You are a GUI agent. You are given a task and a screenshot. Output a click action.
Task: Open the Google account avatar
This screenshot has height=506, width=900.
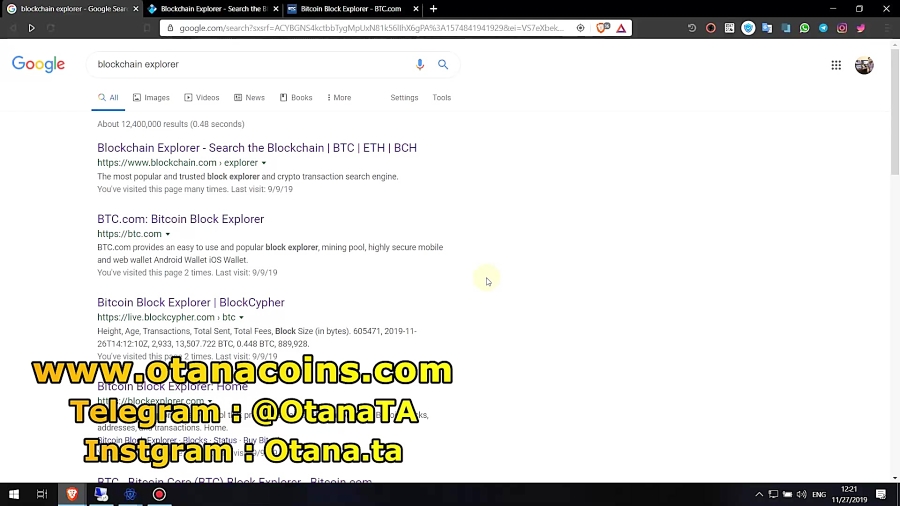click(864, 65)
